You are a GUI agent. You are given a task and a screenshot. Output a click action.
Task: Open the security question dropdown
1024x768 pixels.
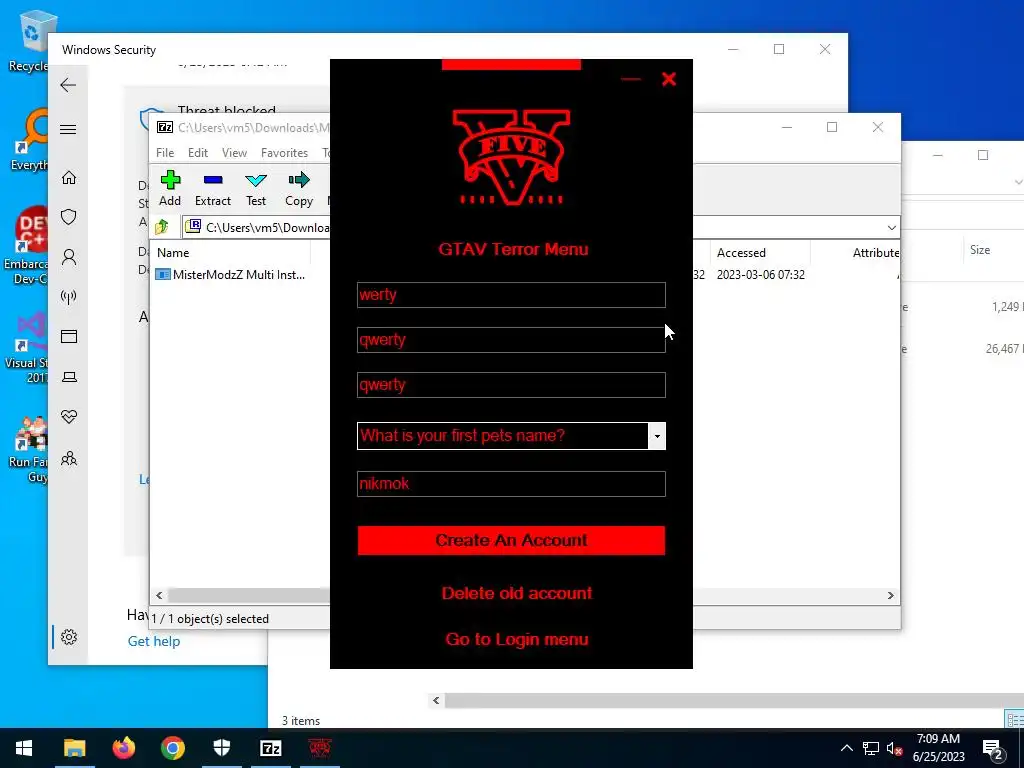tap(657, 436)
